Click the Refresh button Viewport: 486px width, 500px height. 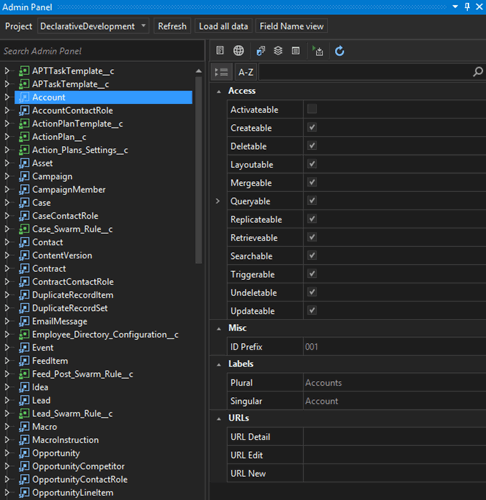point(172,26)
